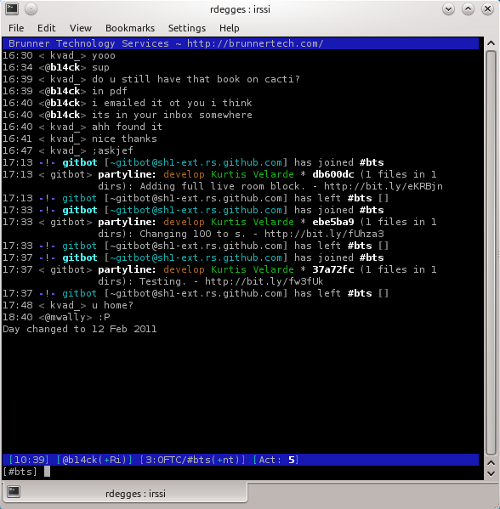Click the message 'in pdf'
500x509 pixels.
pyautogui.click(x=110, y=91)
